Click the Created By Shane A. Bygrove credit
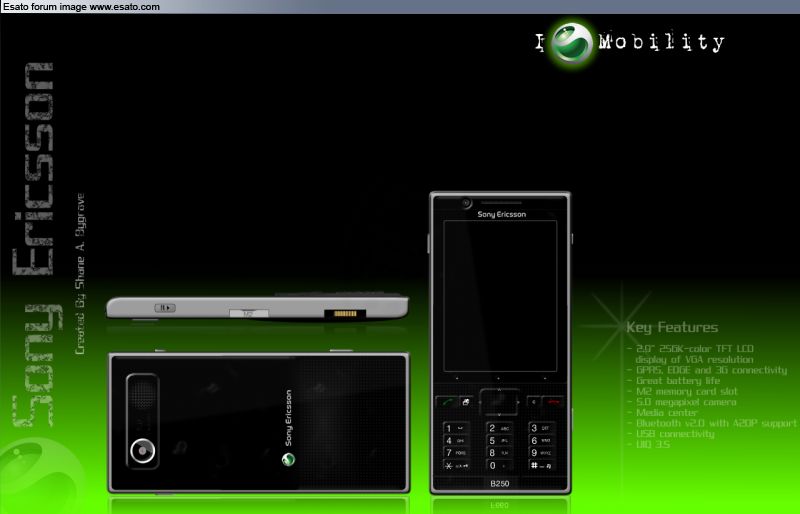800x514 pixels. [x=80, y=274]
